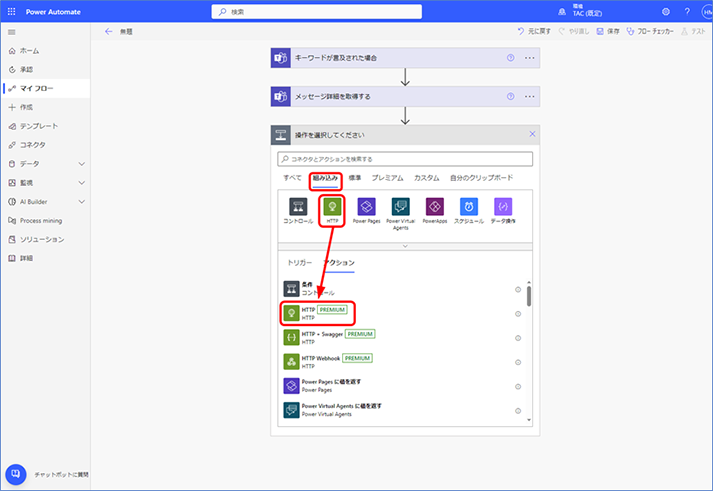Select the PowerApps connector icon
Viewport: 713px width, 491px height.
435,207
